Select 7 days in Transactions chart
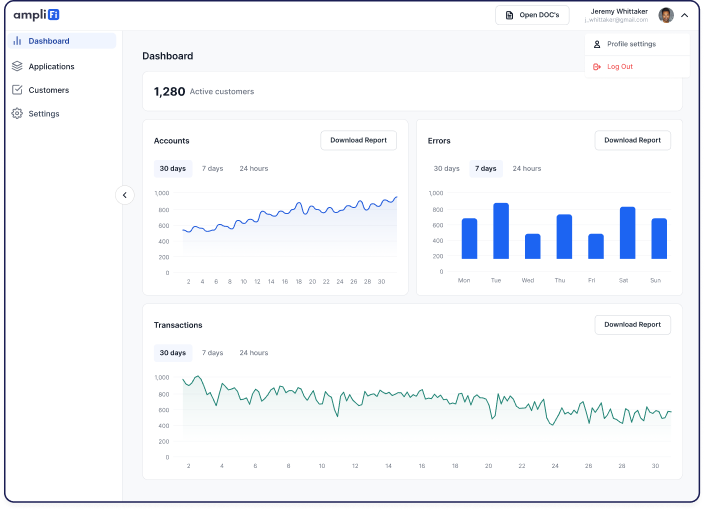 (212, 353)
